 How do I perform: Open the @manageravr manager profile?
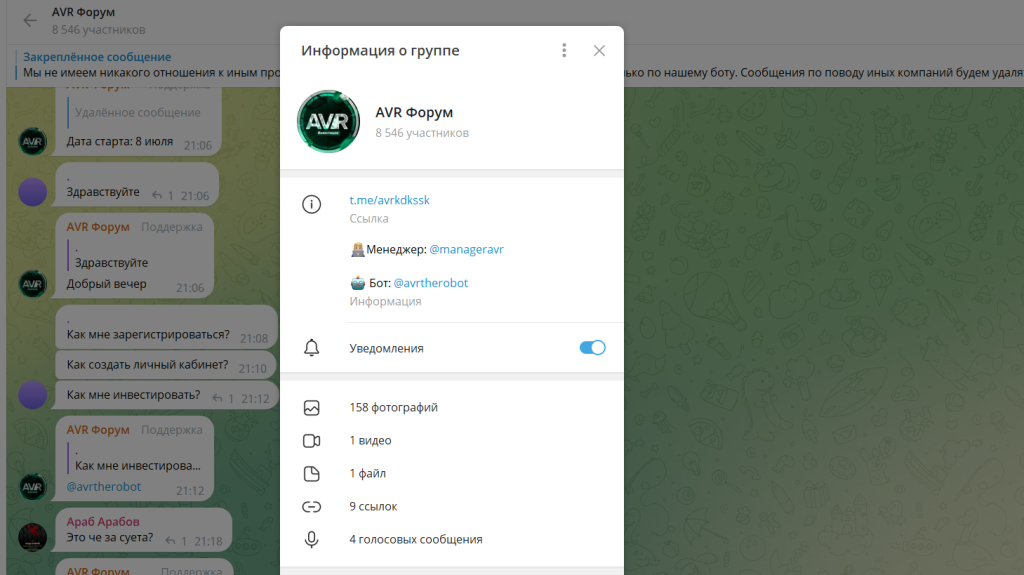pos(466,249)
